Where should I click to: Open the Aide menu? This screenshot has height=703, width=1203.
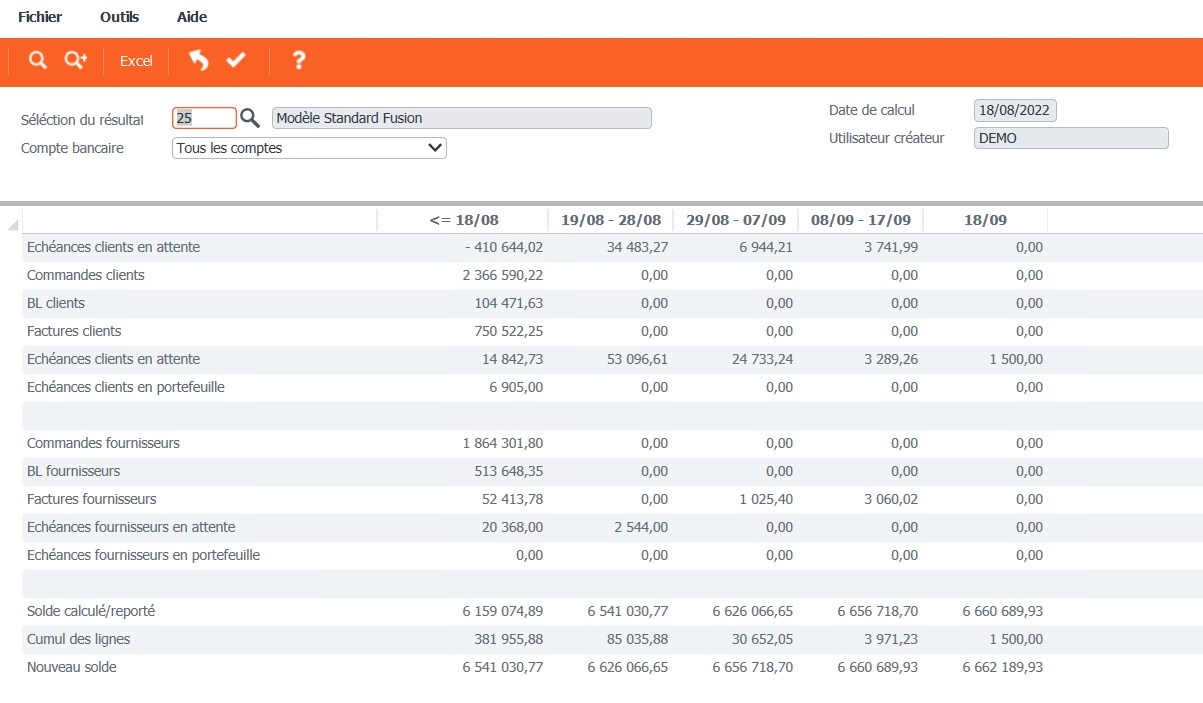(x=192, y=17)
